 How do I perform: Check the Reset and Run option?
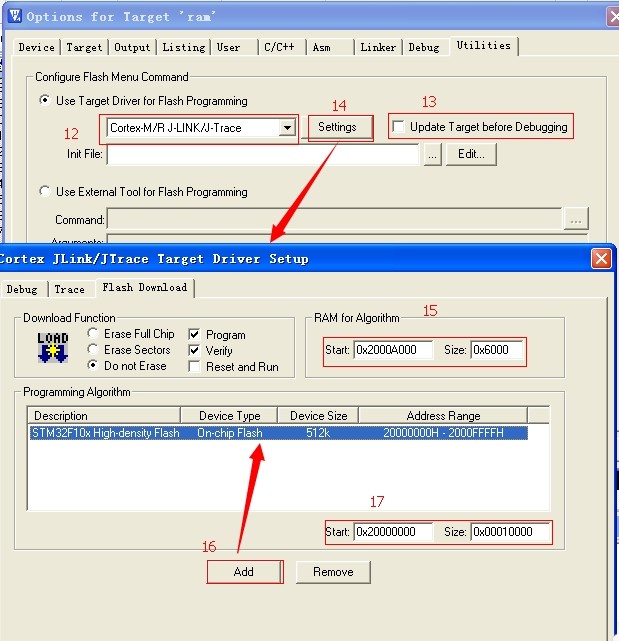pyautogui.click(x=194, y=367)
